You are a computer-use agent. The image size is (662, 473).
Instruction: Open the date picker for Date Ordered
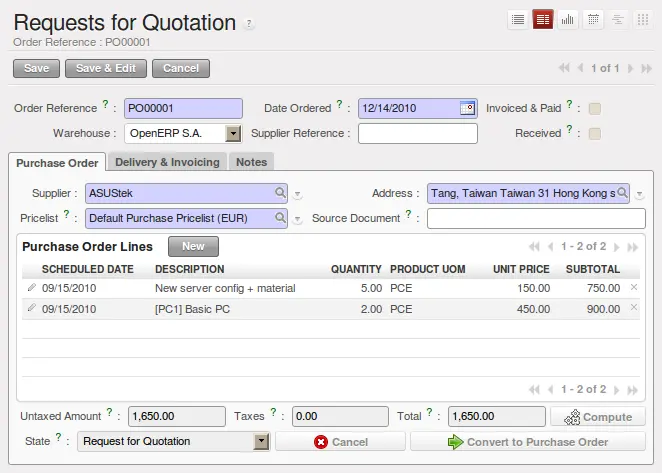click(467, 109)
